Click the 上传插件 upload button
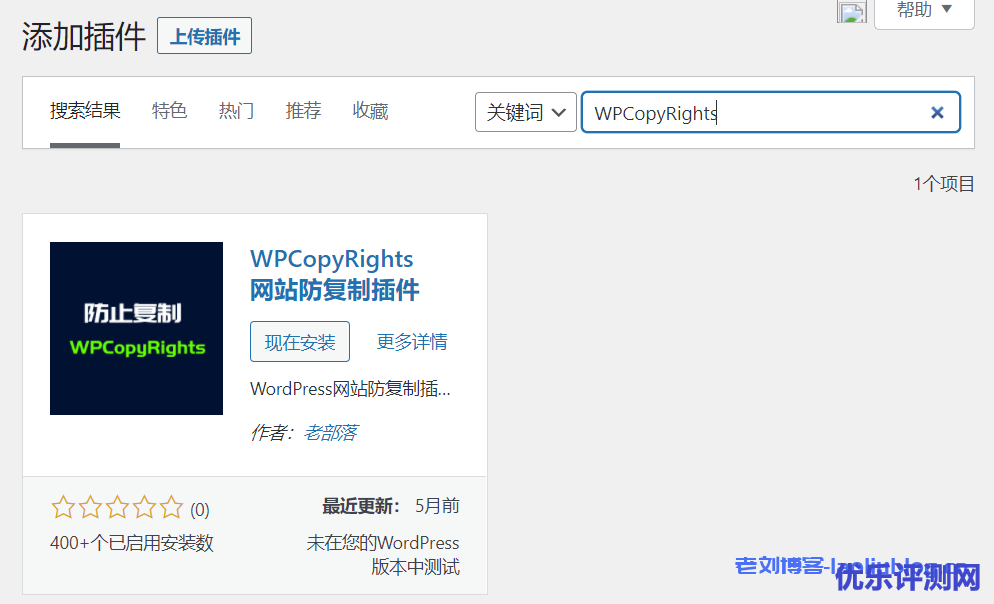The image size is (994, 604). pos(204,36)
